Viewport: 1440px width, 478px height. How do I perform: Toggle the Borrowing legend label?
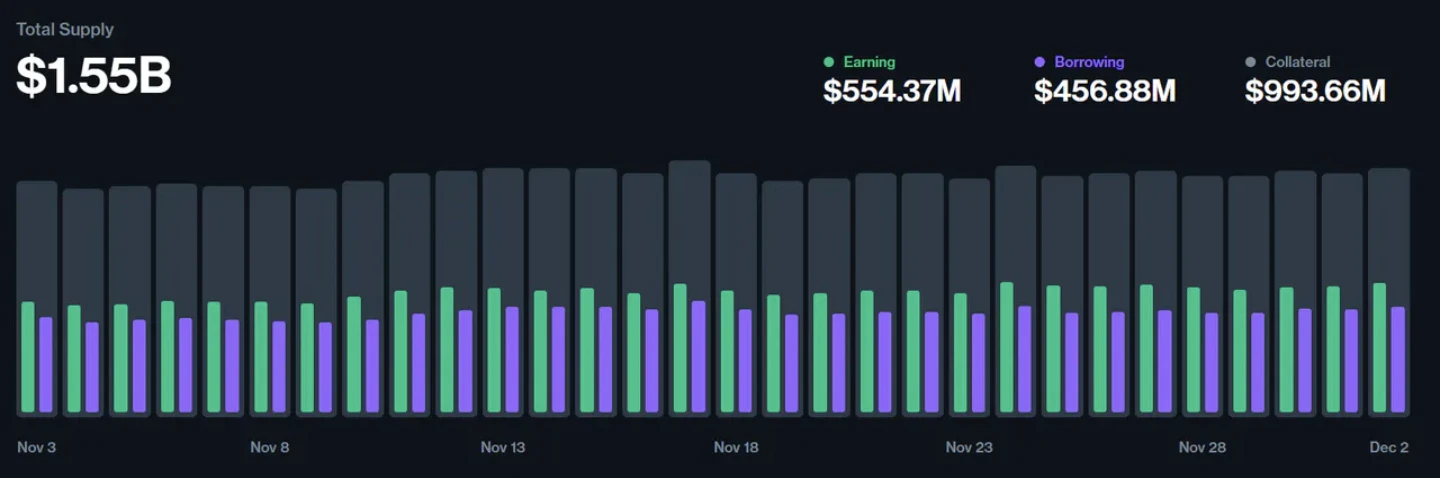click(x=1089, y=62)
